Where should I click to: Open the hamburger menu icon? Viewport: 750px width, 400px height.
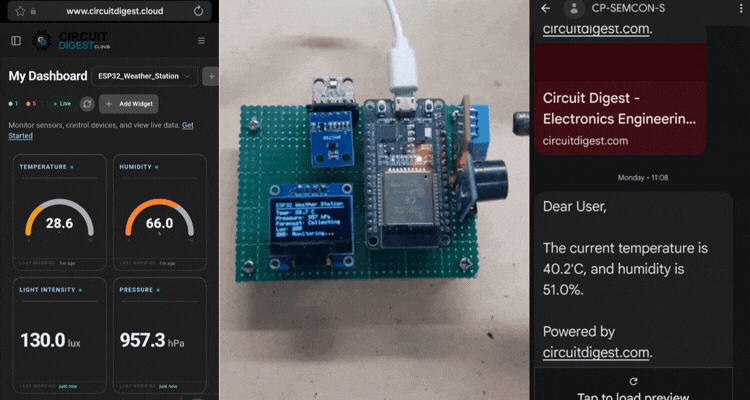[201, 41]
